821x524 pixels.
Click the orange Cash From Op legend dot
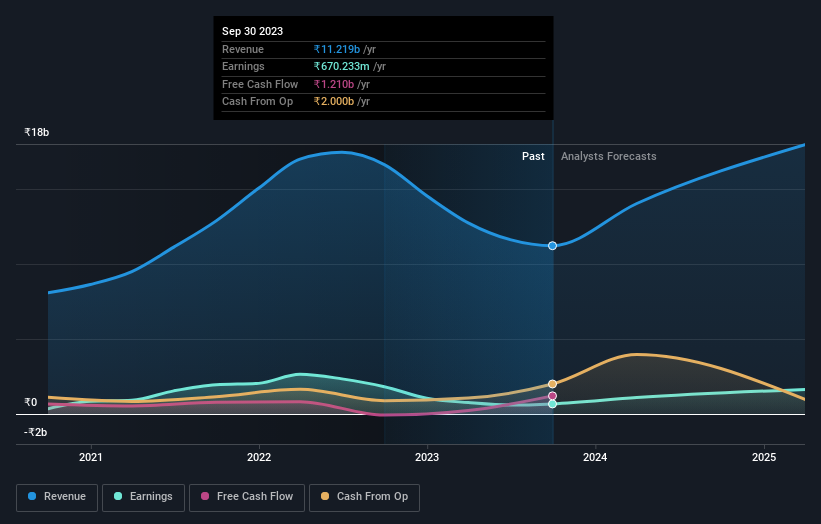tap(325, 496)
